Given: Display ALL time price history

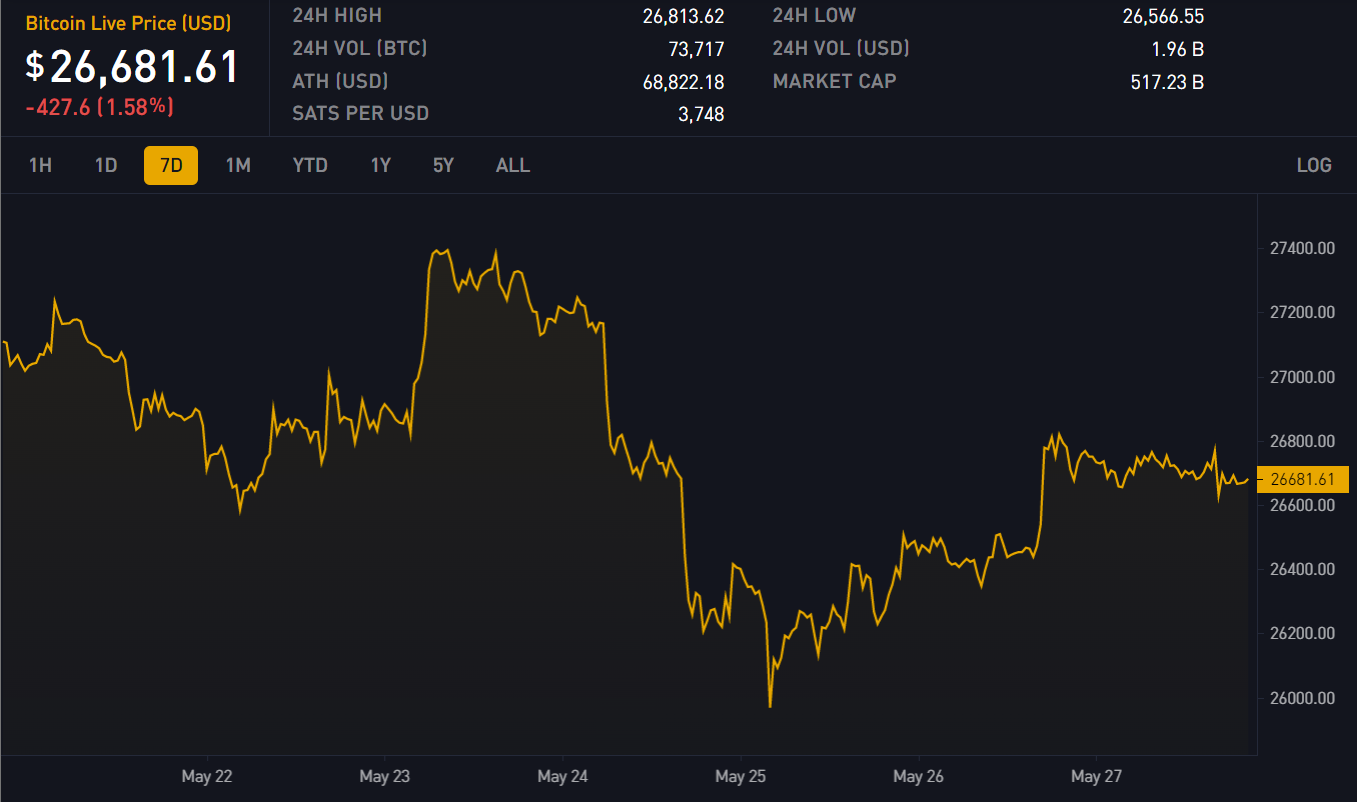Looking at the screenshot, I should [x=513, y=166].
